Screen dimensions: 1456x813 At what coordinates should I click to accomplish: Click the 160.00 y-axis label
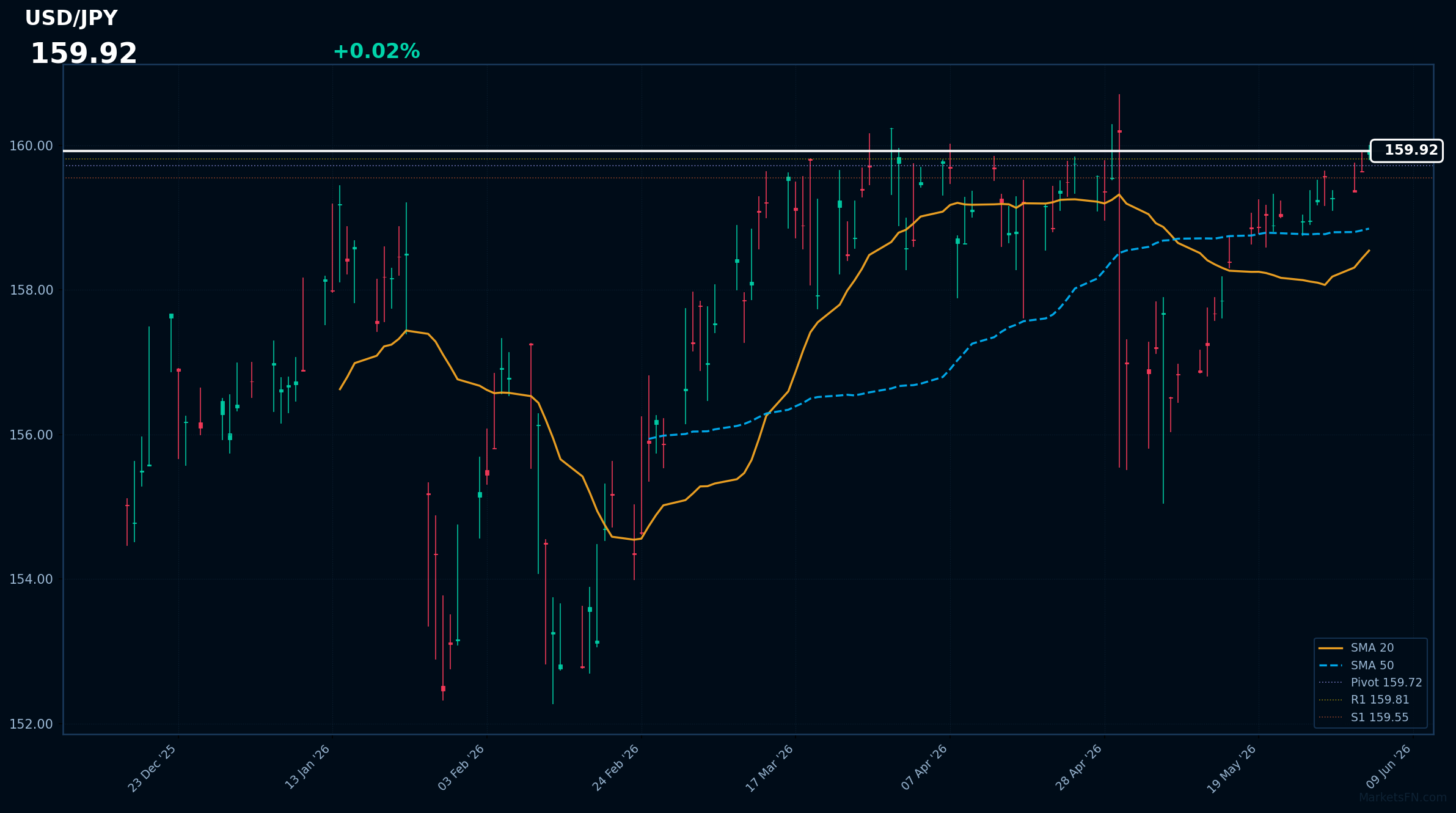31,146
